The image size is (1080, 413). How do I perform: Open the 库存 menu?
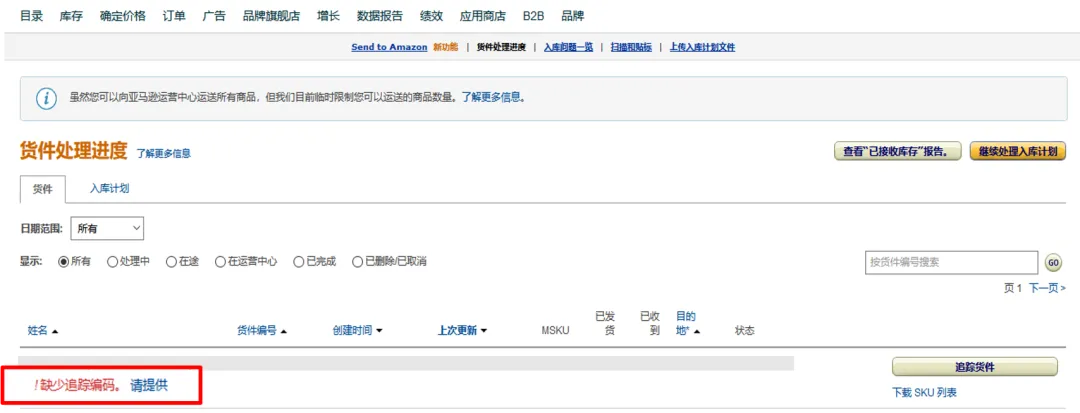click(71, 16)
